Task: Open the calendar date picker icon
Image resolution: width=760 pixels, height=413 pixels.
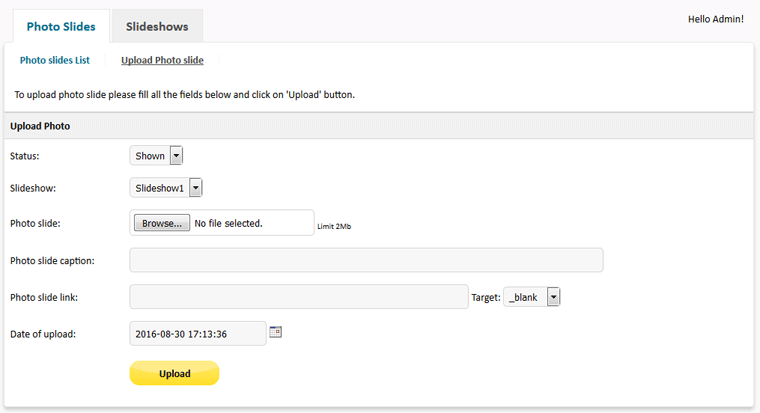Action: 276,332
